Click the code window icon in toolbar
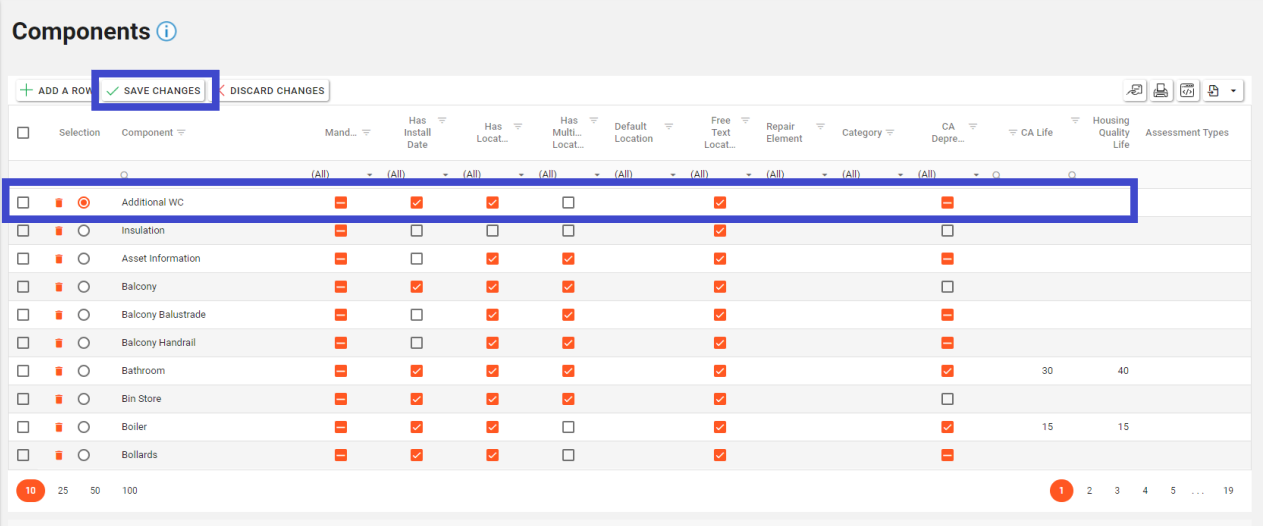Image resolution: width=1263 pixels, height=526 pixels. 1187,91
